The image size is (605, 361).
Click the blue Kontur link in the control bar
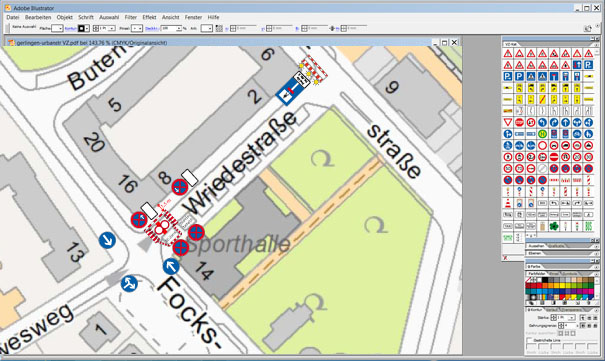click(x=70, y=29)
